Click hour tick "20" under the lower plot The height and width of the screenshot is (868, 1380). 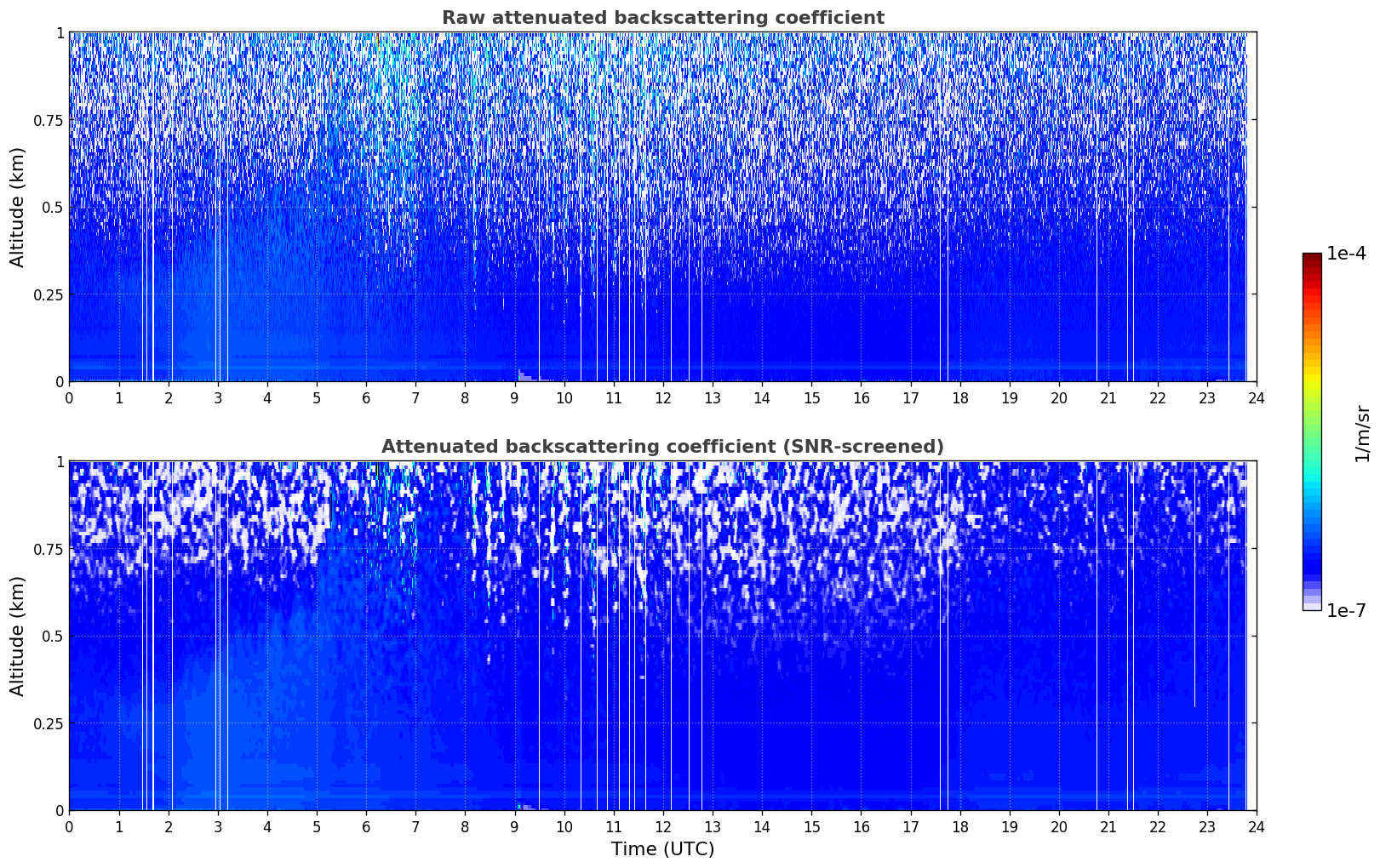pyautogui.click(x=1059, y=826)
